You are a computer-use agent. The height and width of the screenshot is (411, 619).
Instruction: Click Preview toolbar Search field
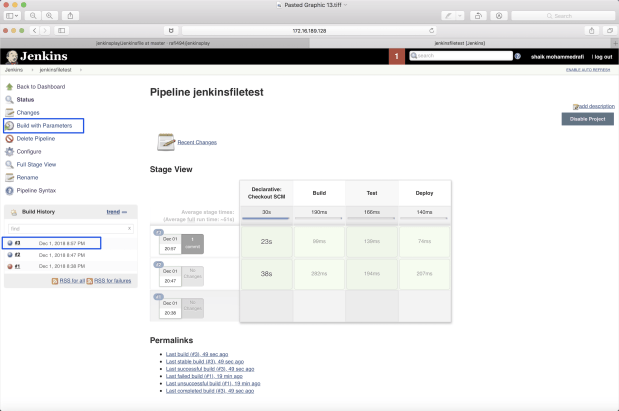pos(563,16)
